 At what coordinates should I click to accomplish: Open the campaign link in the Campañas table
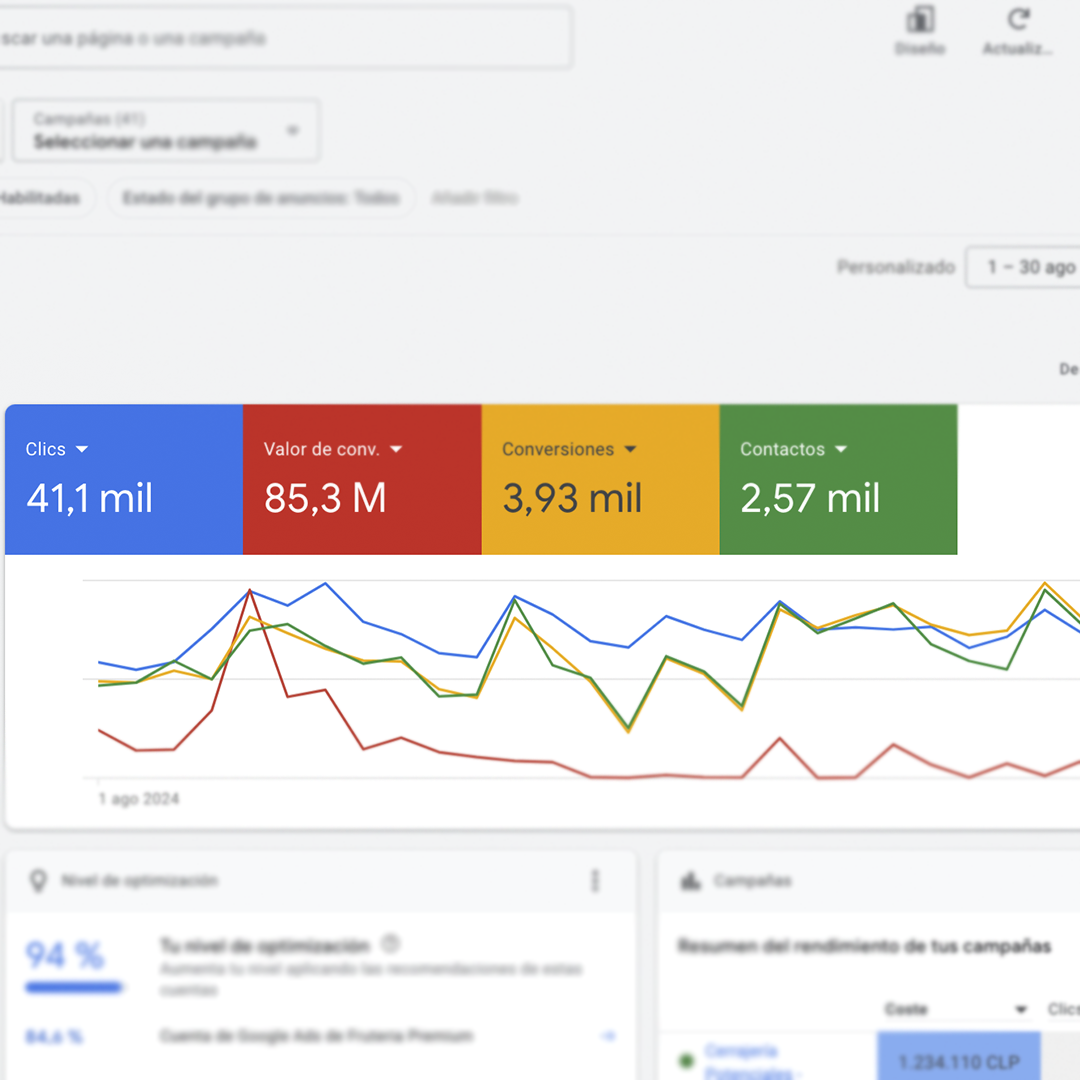(751, 1061)
